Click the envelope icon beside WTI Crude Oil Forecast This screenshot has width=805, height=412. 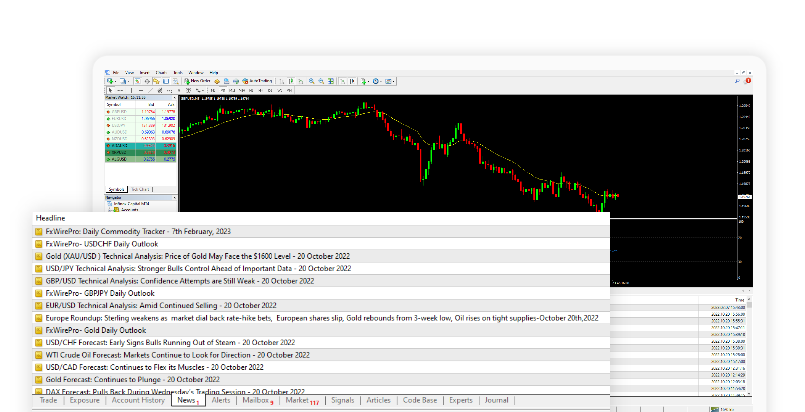[x=39, y=355]
